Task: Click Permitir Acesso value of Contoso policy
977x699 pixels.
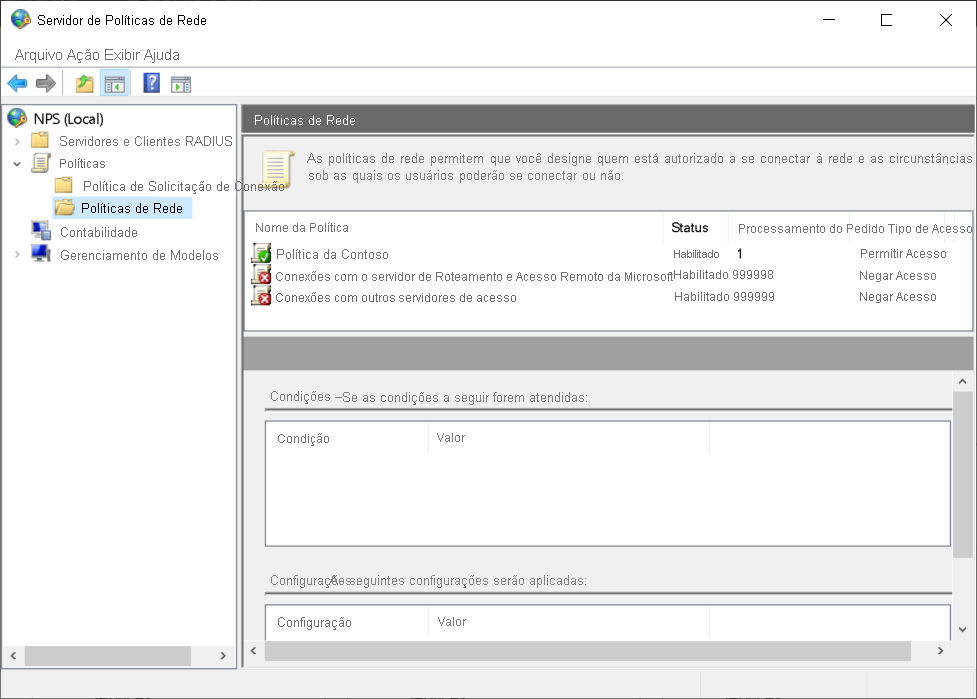Action: point(903,254)
